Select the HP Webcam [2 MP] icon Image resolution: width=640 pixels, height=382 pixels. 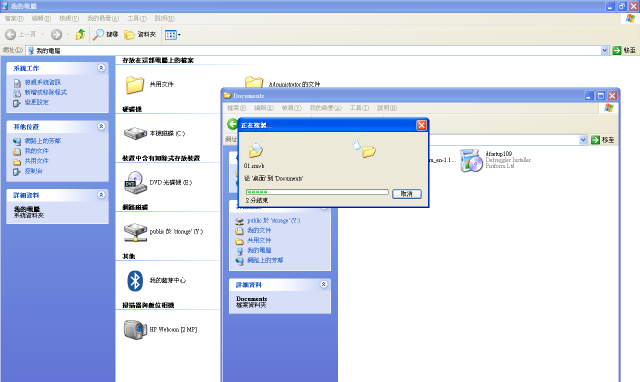135,330
